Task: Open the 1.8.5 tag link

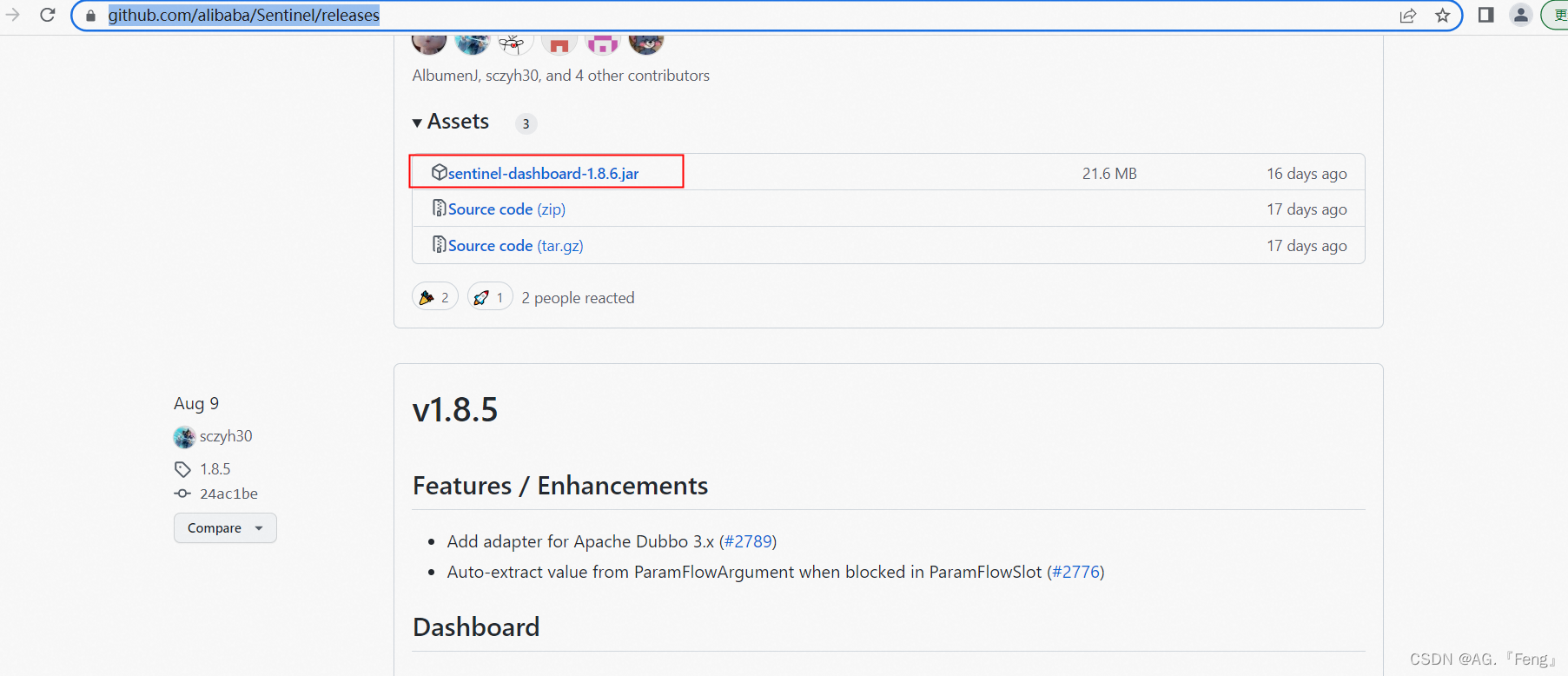Action: pyautogui.click(x=215, y=469)
